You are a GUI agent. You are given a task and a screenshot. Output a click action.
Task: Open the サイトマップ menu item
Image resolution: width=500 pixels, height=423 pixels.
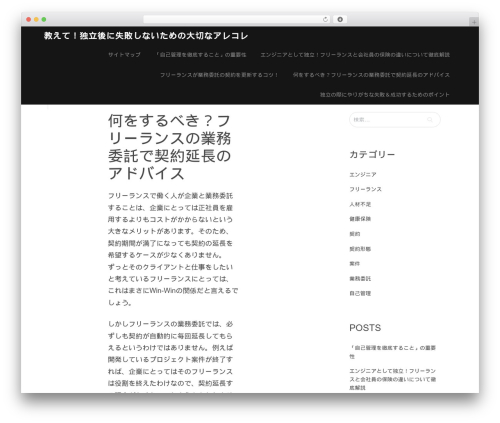[x=124, y=55]
